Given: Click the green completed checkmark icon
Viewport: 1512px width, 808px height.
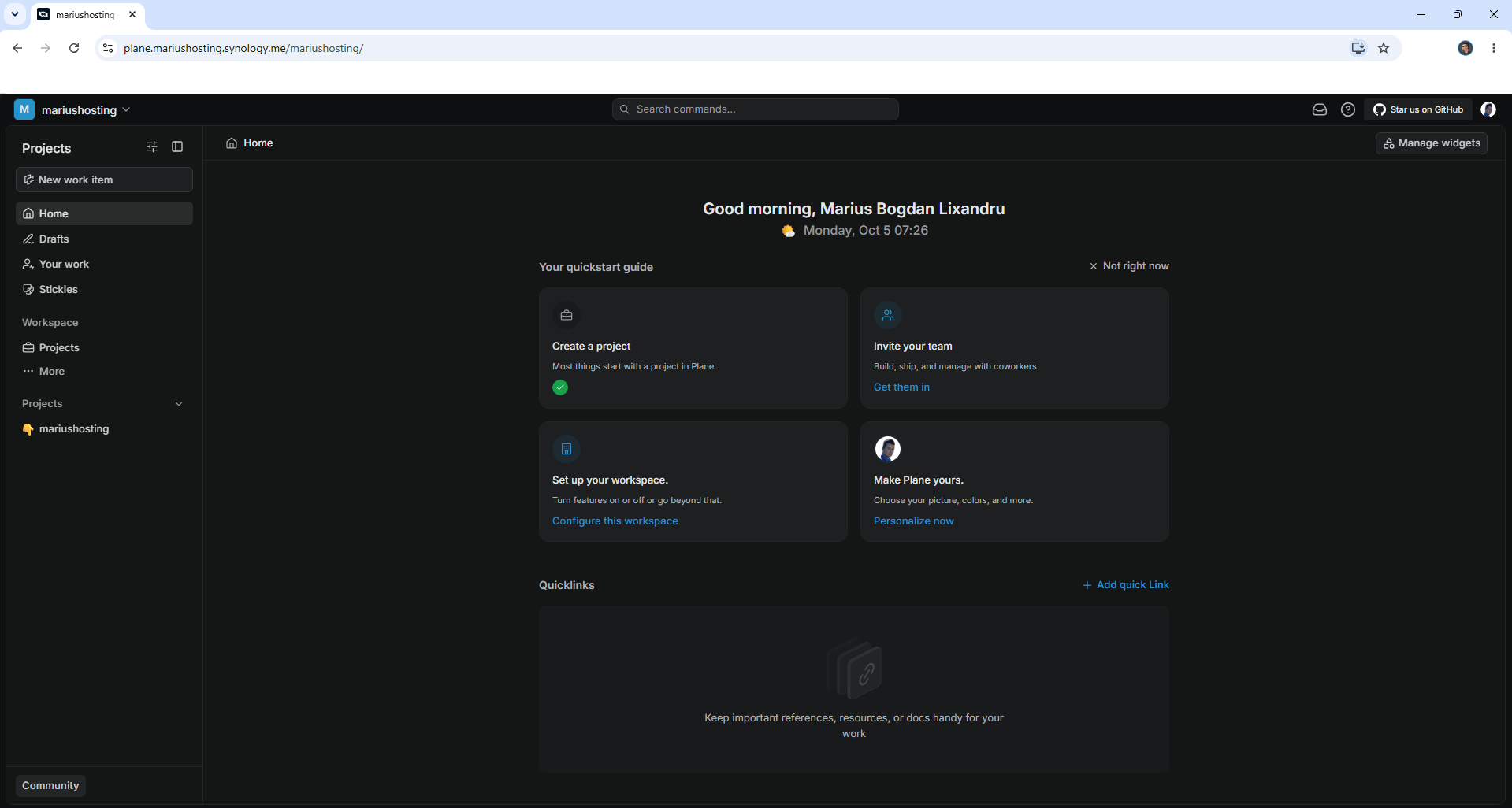Looking at the screenshot, I should point(560,387).
